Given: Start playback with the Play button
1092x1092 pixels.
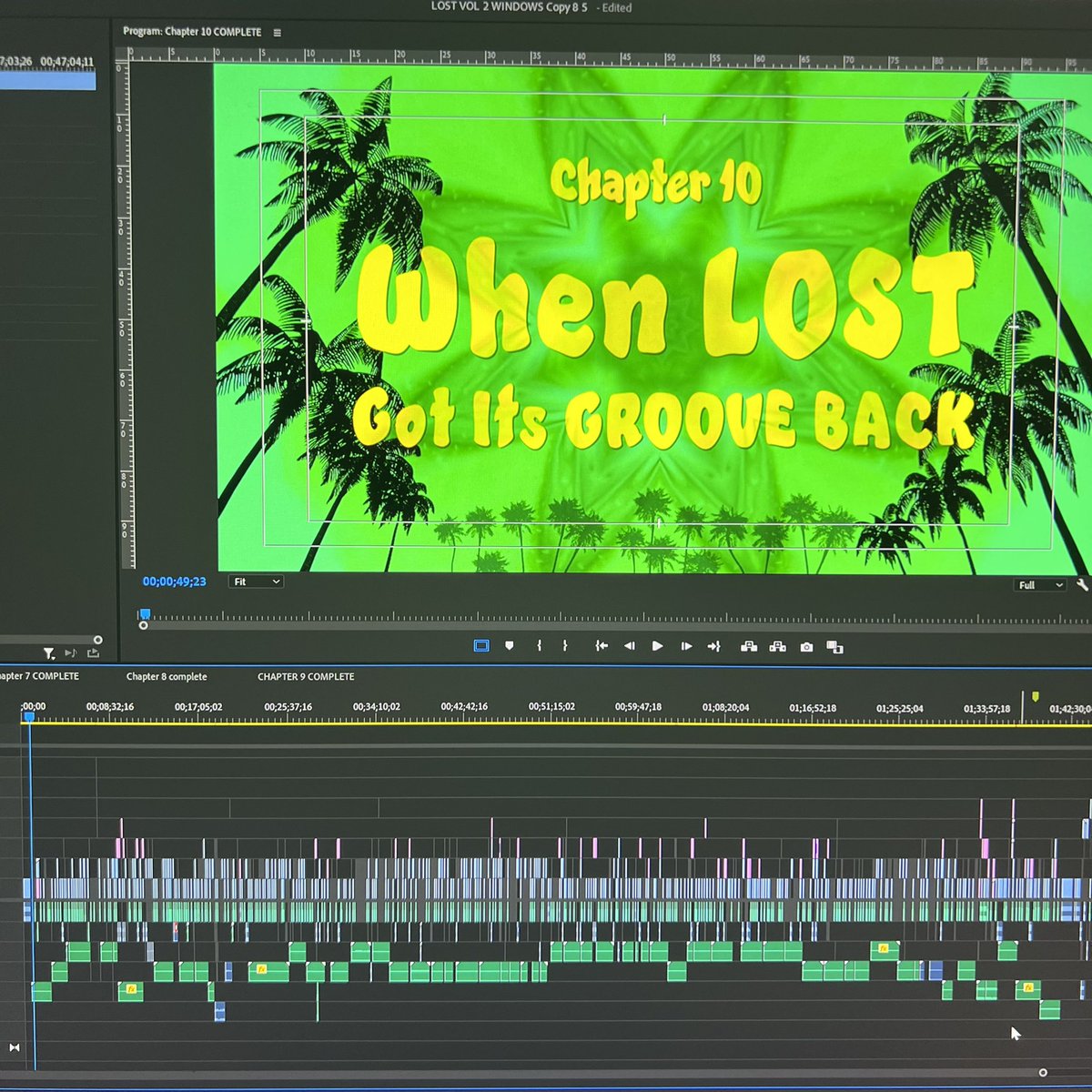Looking at the screenshot, I should pyautogui.click(x=658, y=646).
